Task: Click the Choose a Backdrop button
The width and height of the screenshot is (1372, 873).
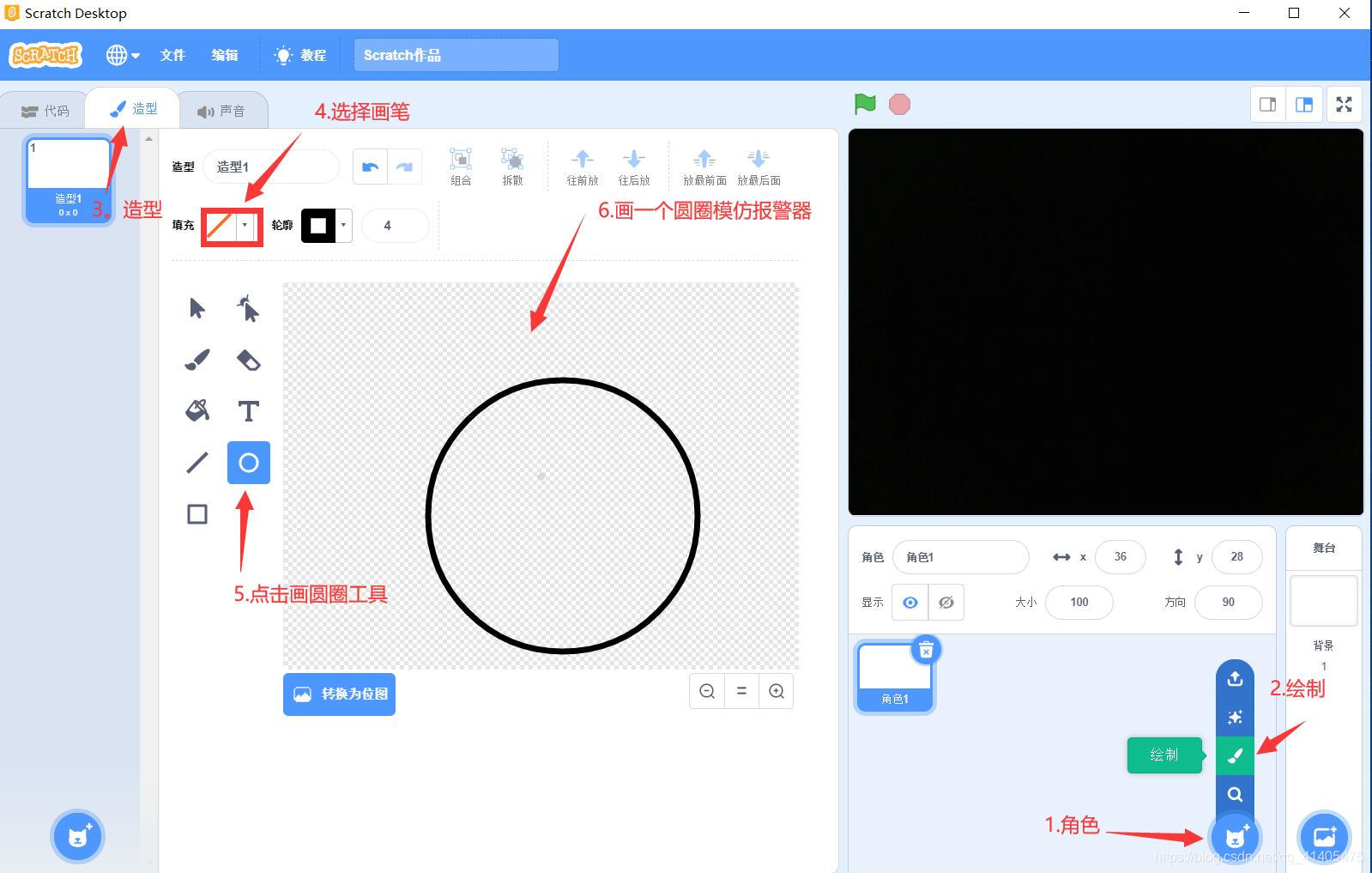Action: coord(1324,836)
